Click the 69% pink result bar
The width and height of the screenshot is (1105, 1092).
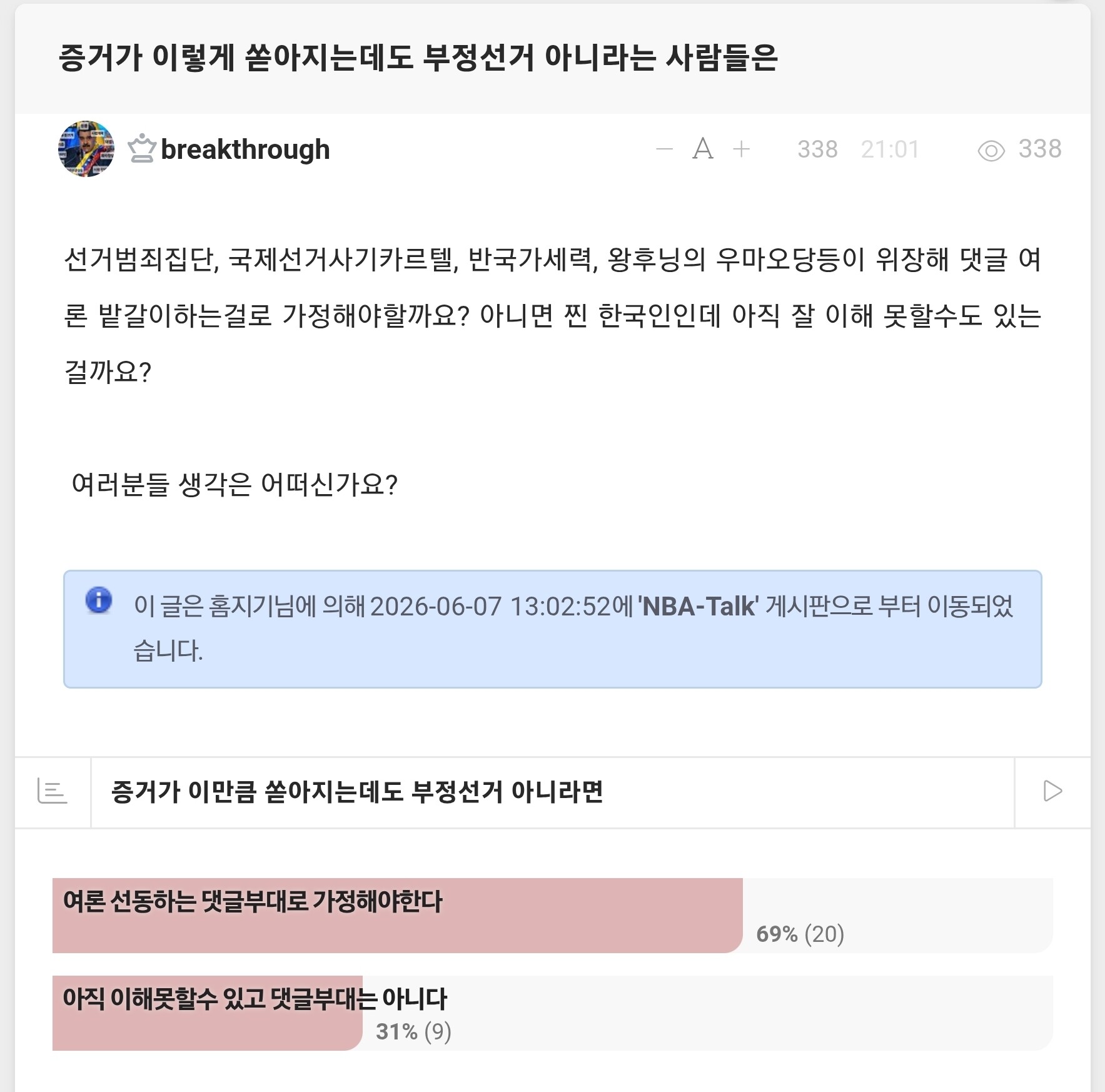click(398, 916)
